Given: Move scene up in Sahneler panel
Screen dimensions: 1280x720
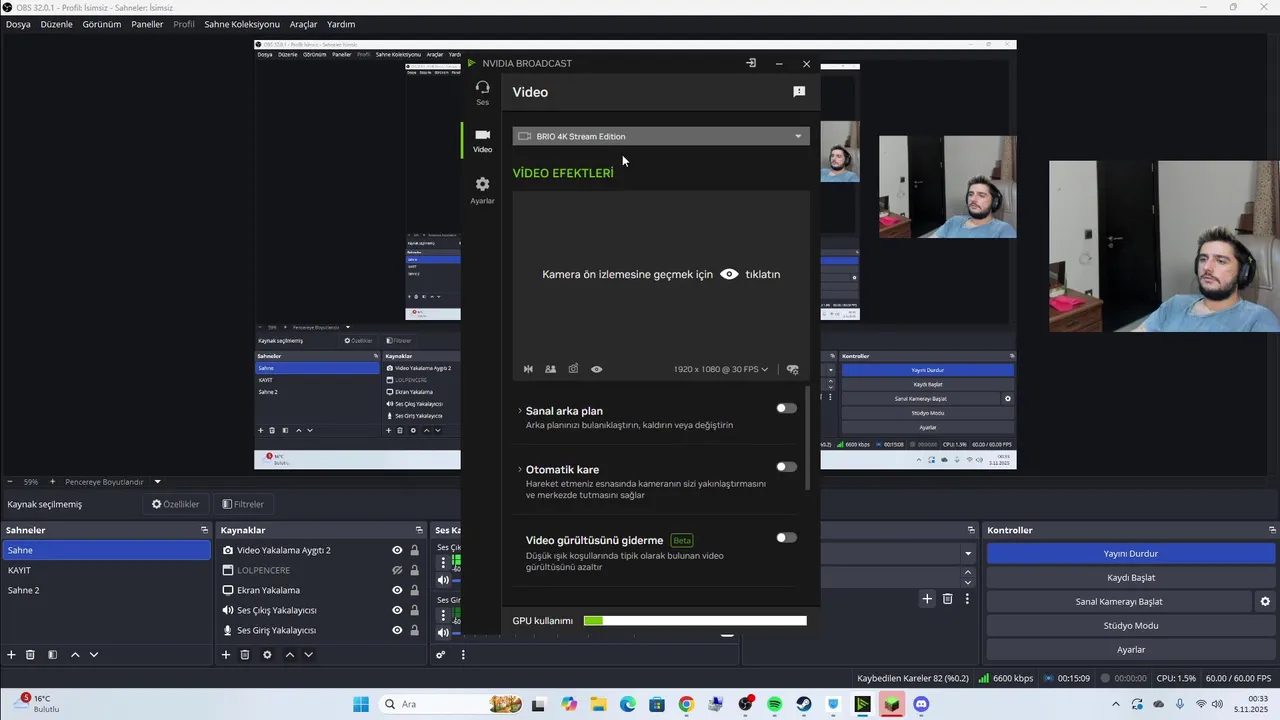Looking at the screenshot, I should (75, 655).
